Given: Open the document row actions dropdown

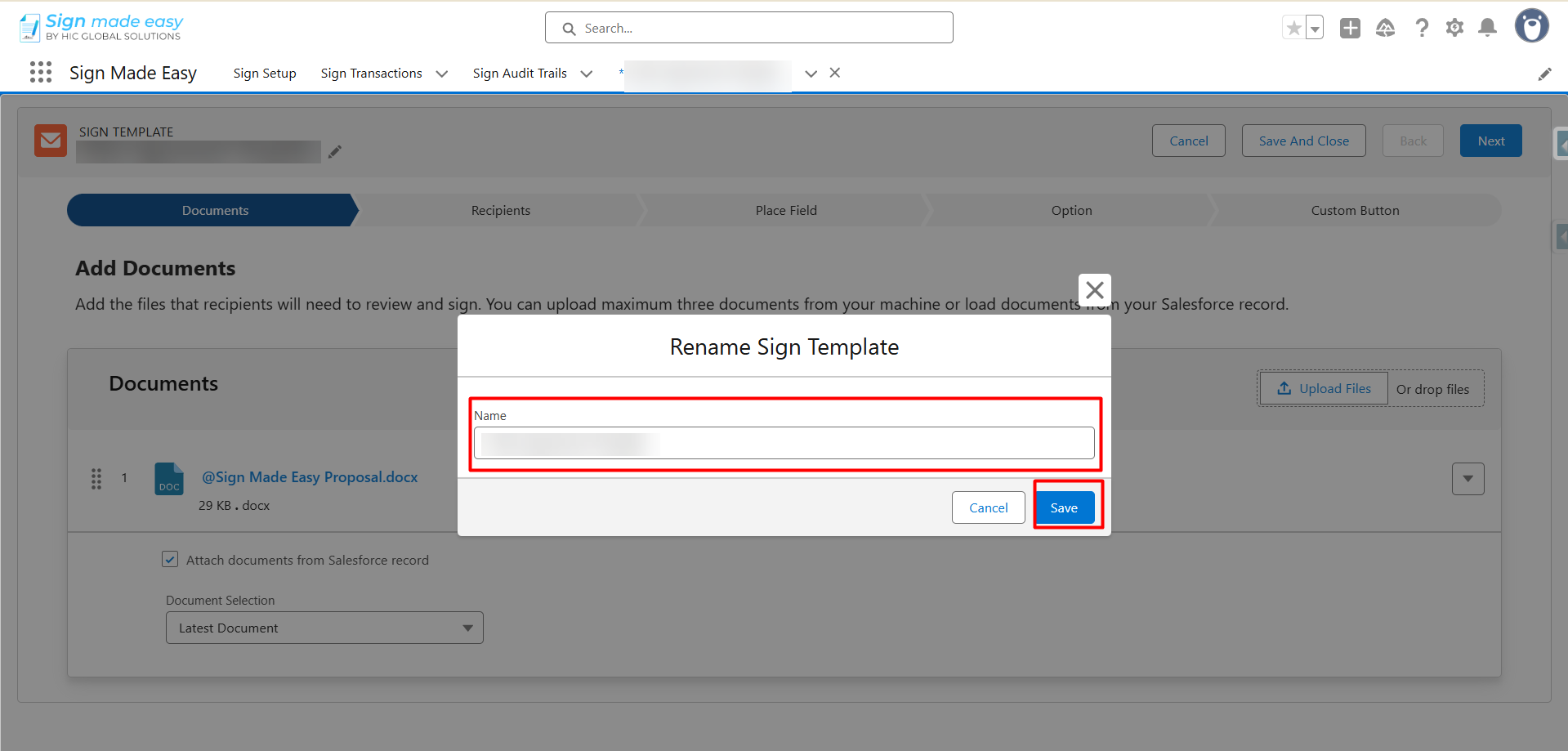Looking at the screenshot, I should 1468,479.
